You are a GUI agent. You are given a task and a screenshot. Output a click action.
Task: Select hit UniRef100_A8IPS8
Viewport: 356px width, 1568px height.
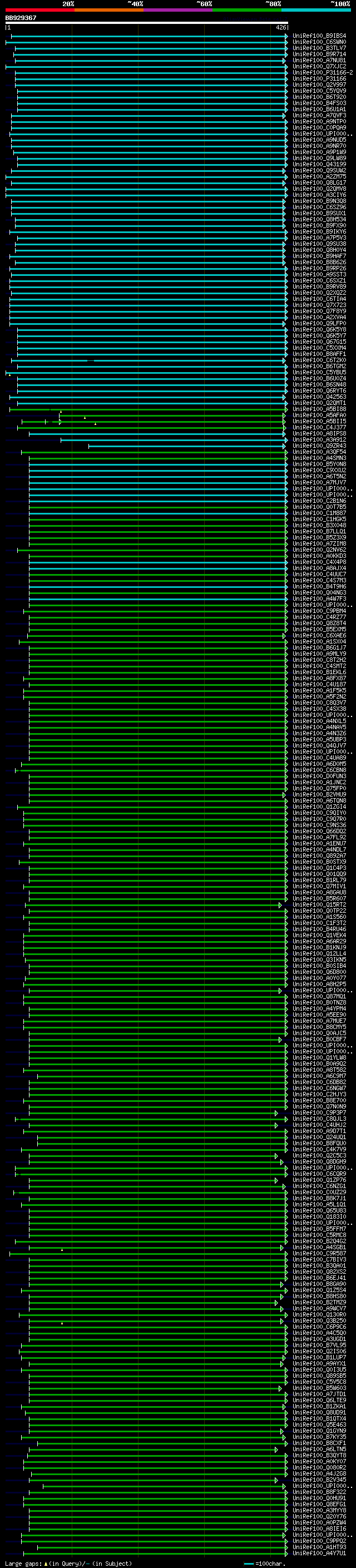[x=319, y=433]
